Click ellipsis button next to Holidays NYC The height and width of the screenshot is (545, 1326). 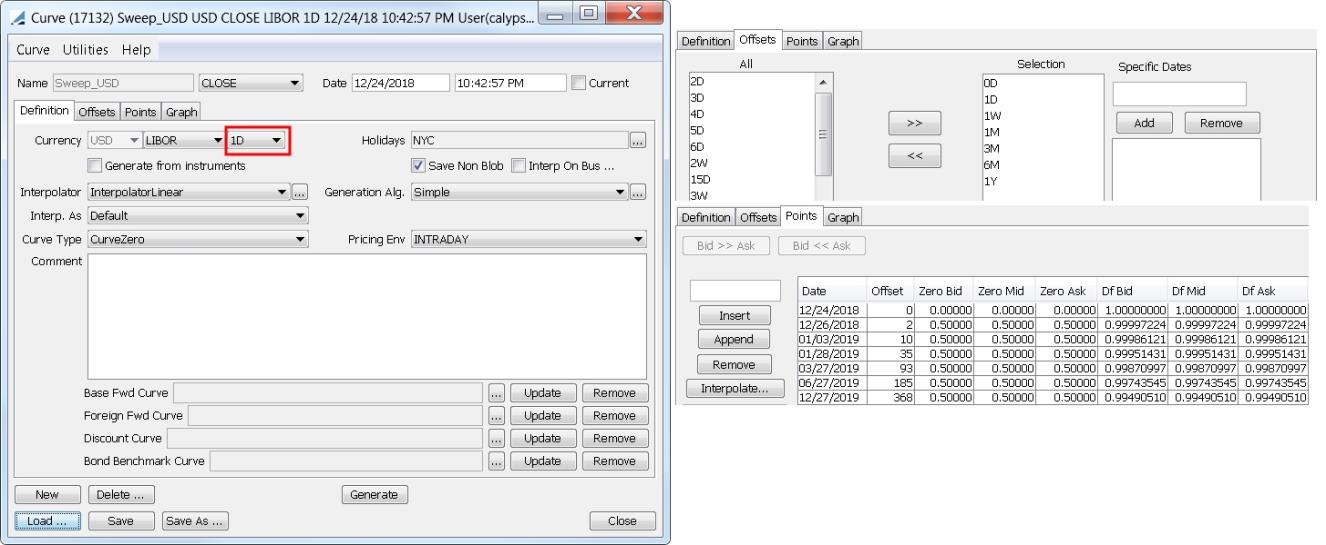638,141
